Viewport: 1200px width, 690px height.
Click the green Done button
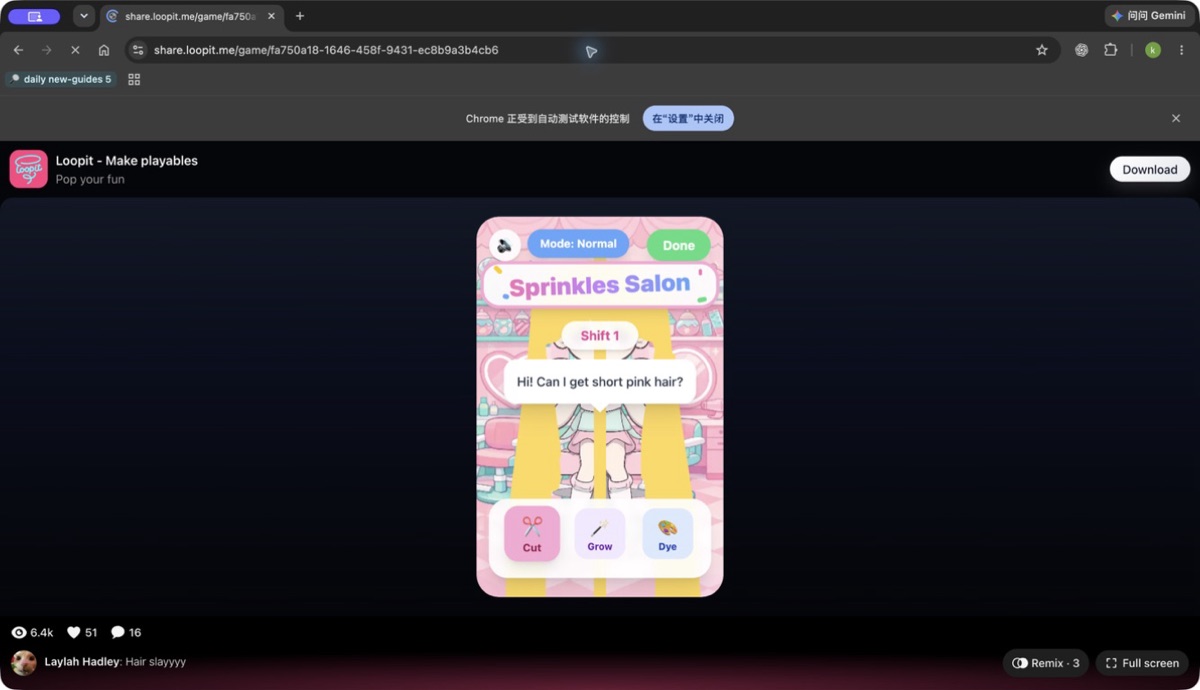click(x=678, y=245)
